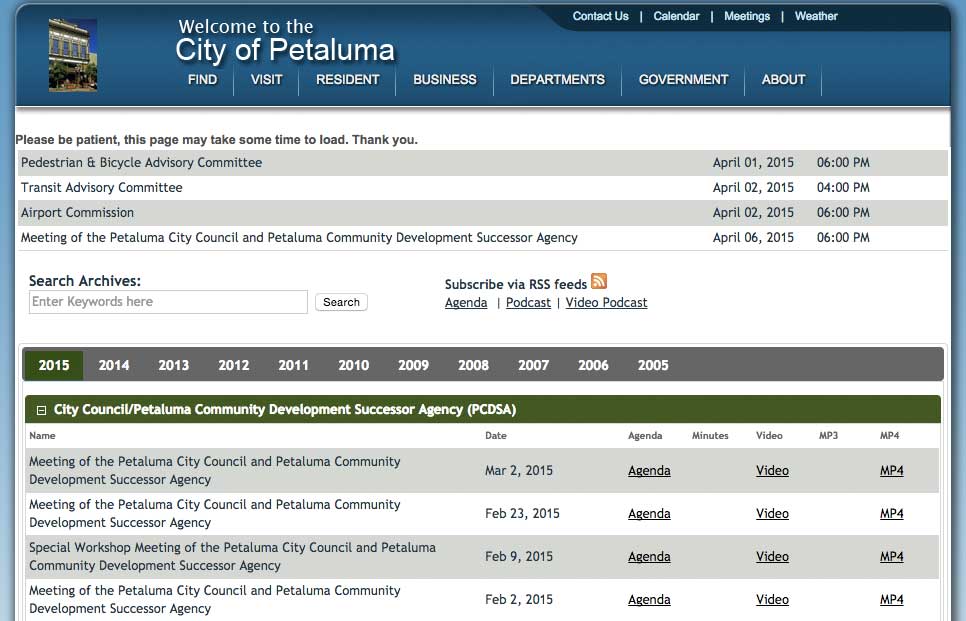Switch to the 2009 year tab
This screenshot has height=621, width=966.
tap(413, 365)
